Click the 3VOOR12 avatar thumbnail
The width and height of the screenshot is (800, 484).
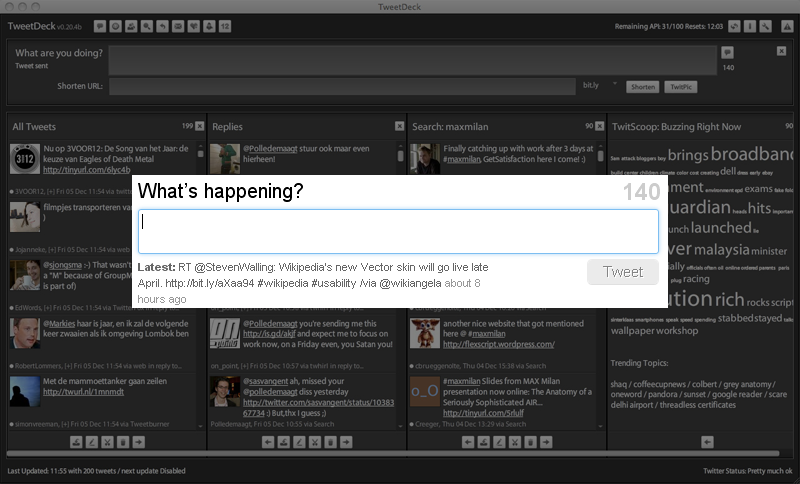pyautogui.click(x=24, y=159)
